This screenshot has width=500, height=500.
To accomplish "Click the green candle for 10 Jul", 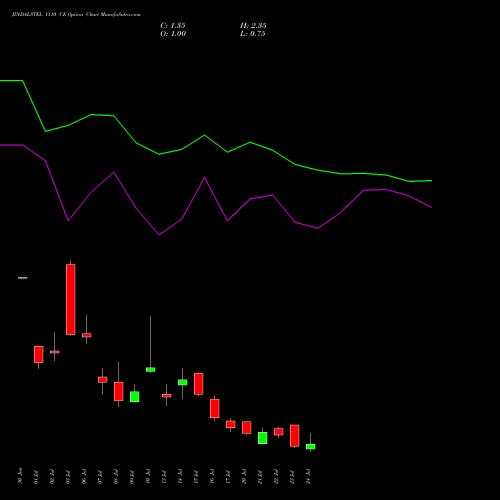I will coord(151,369).
